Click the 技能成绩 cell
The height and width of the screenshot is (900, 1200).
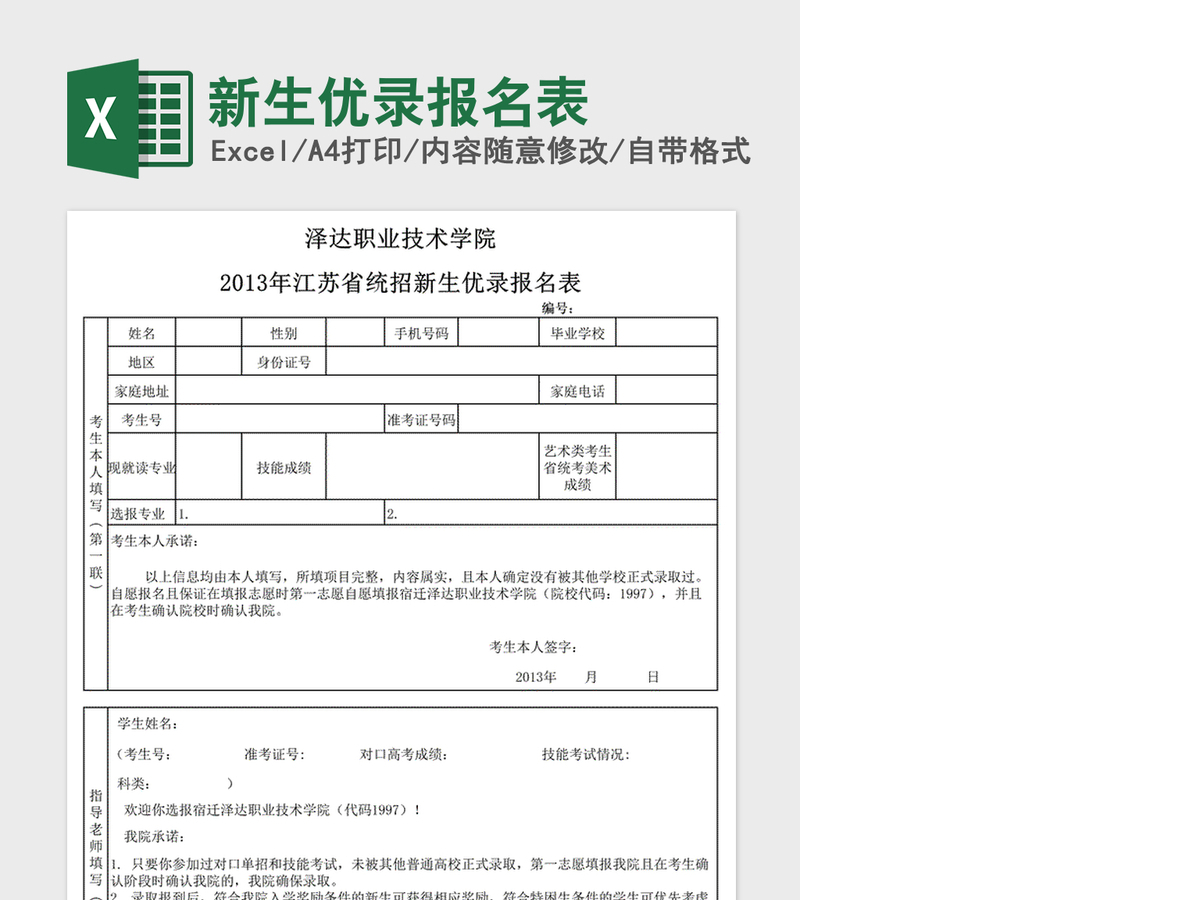284,467
